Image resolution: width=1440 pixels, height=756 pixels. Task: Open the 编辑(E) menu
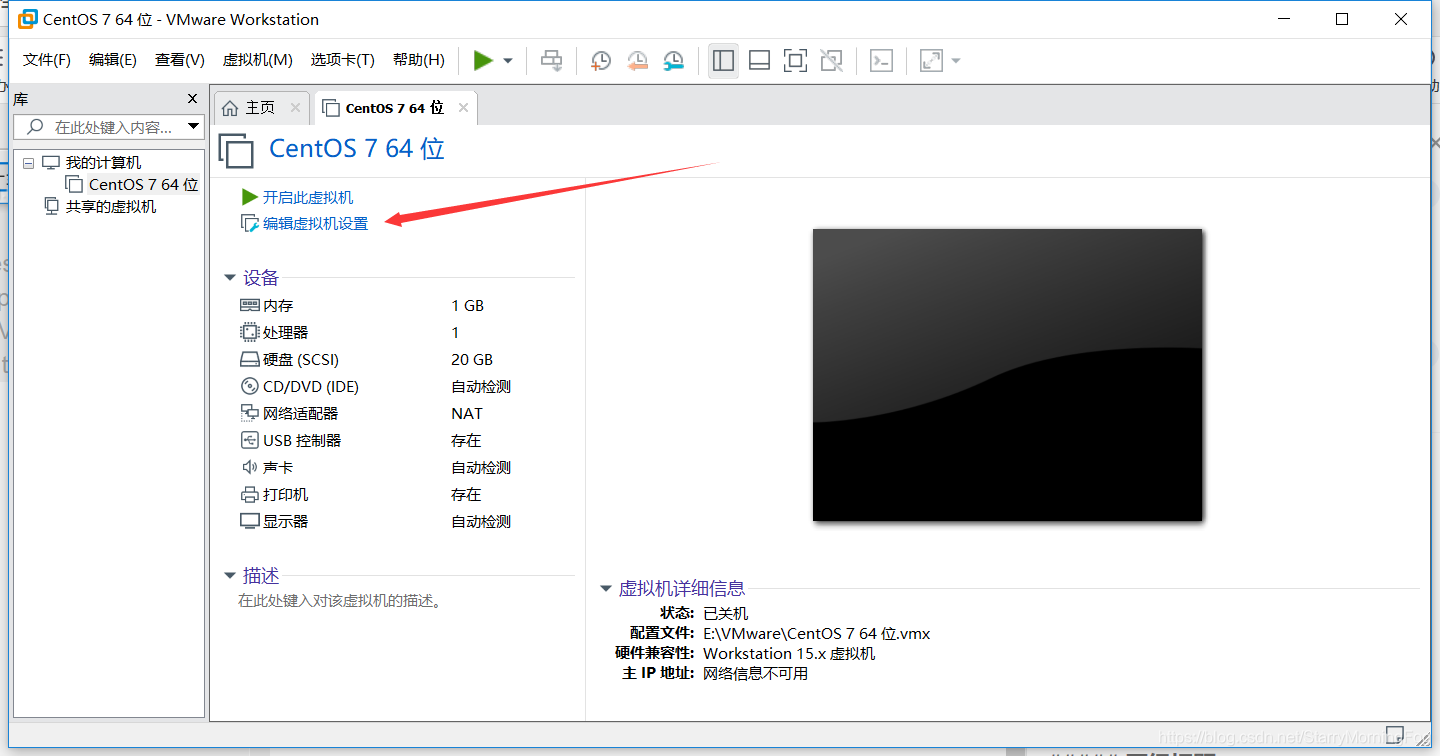(113, 60)
